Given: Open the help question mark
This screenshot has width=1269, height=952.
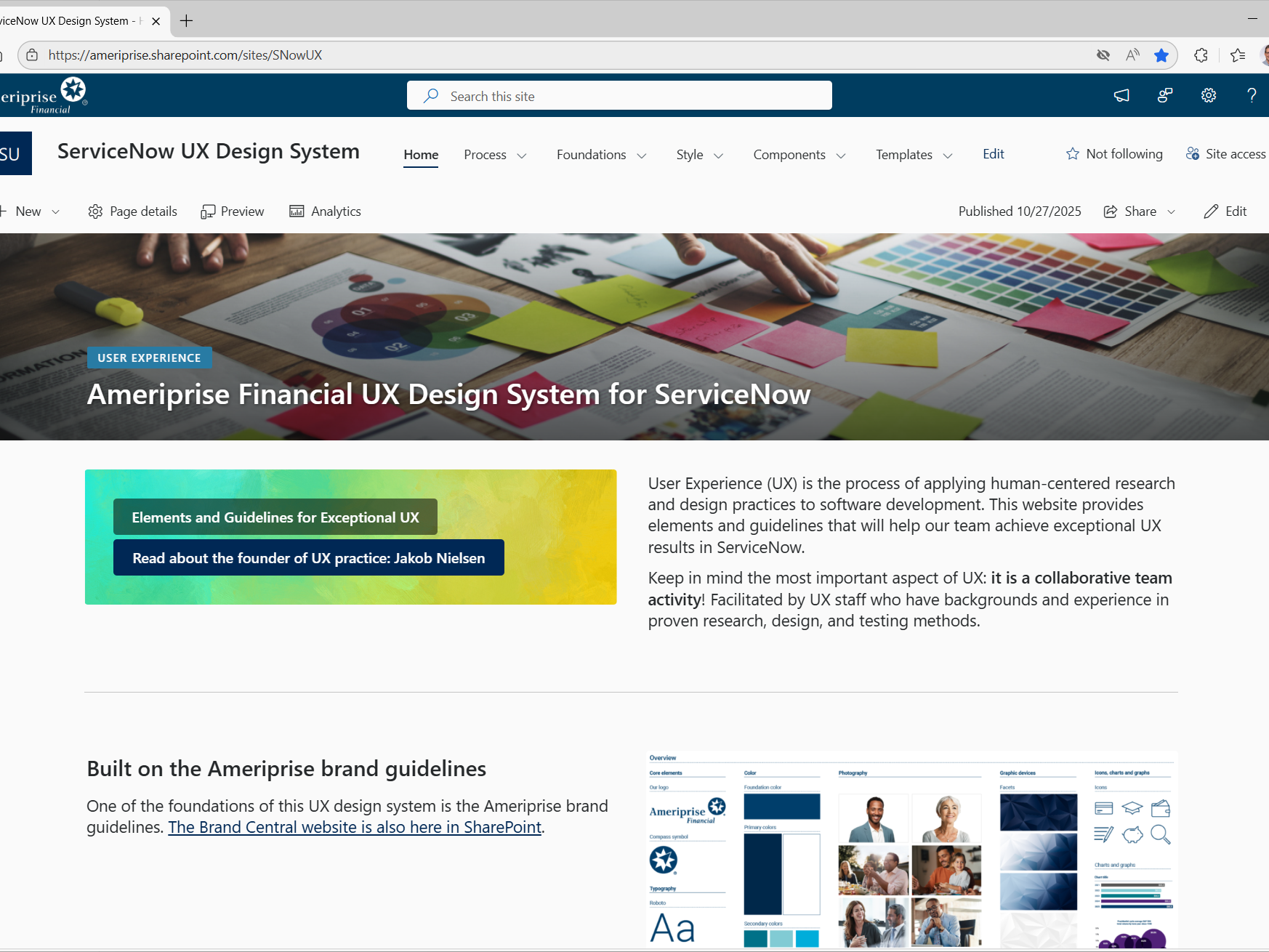Looking at the screenshot, I should coord(1252,95).
